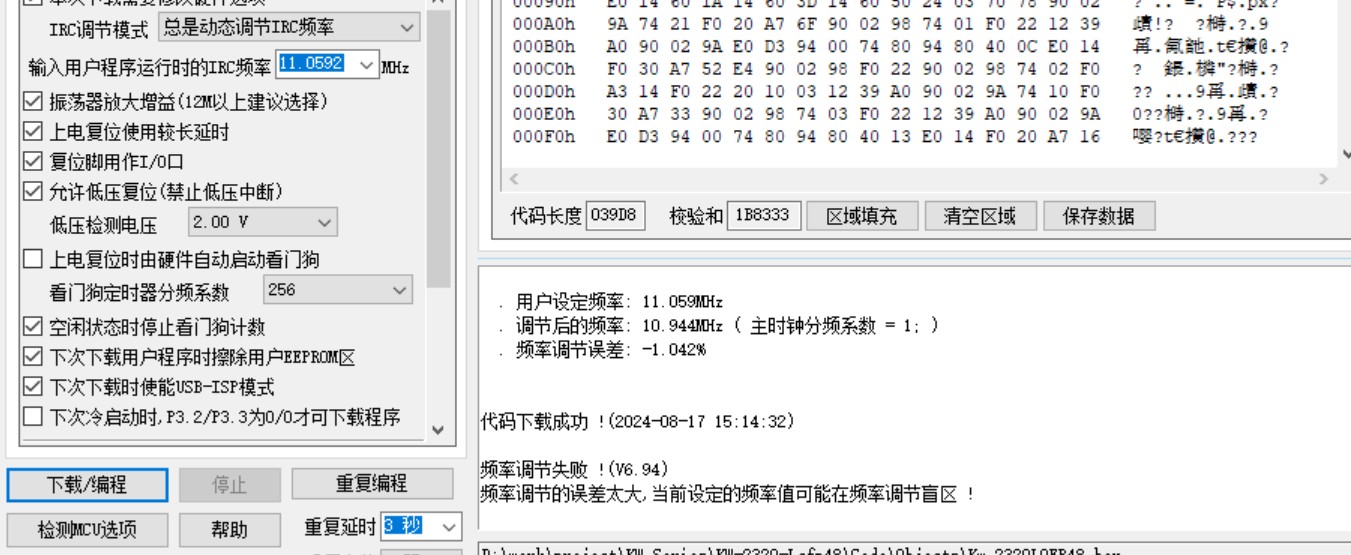The height and width of the screenshot is (555, 1351).
Task: Click the 停止 button
Action: pos(229,485)
